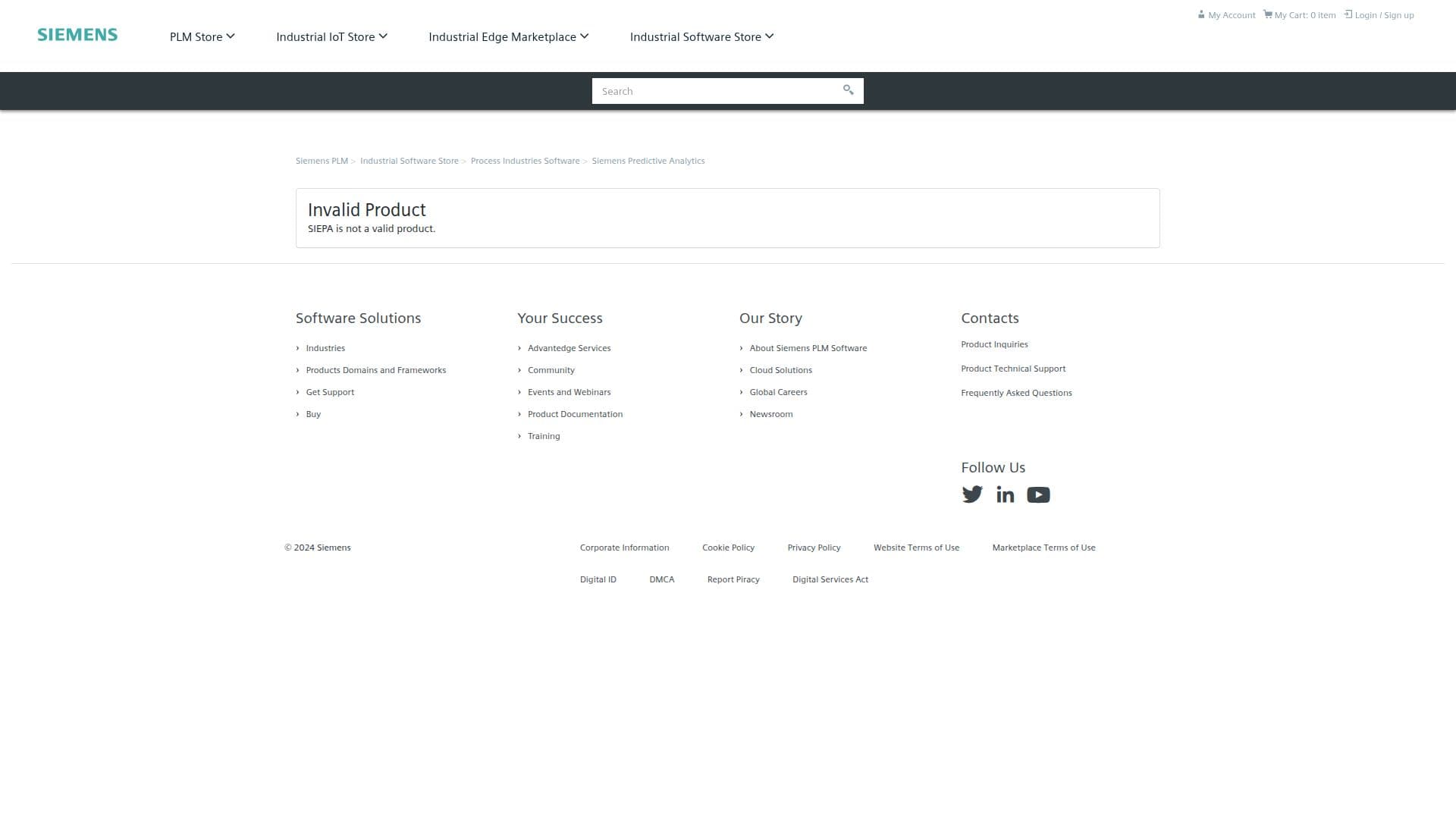The image size is (1456, 819).
Task: Open Advantedge Services link
Action: click(x=570, y=348)
